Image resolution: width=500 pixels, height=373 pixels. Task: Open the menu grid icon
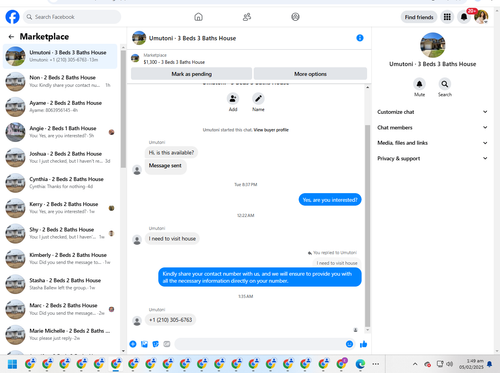coord(447,17)
